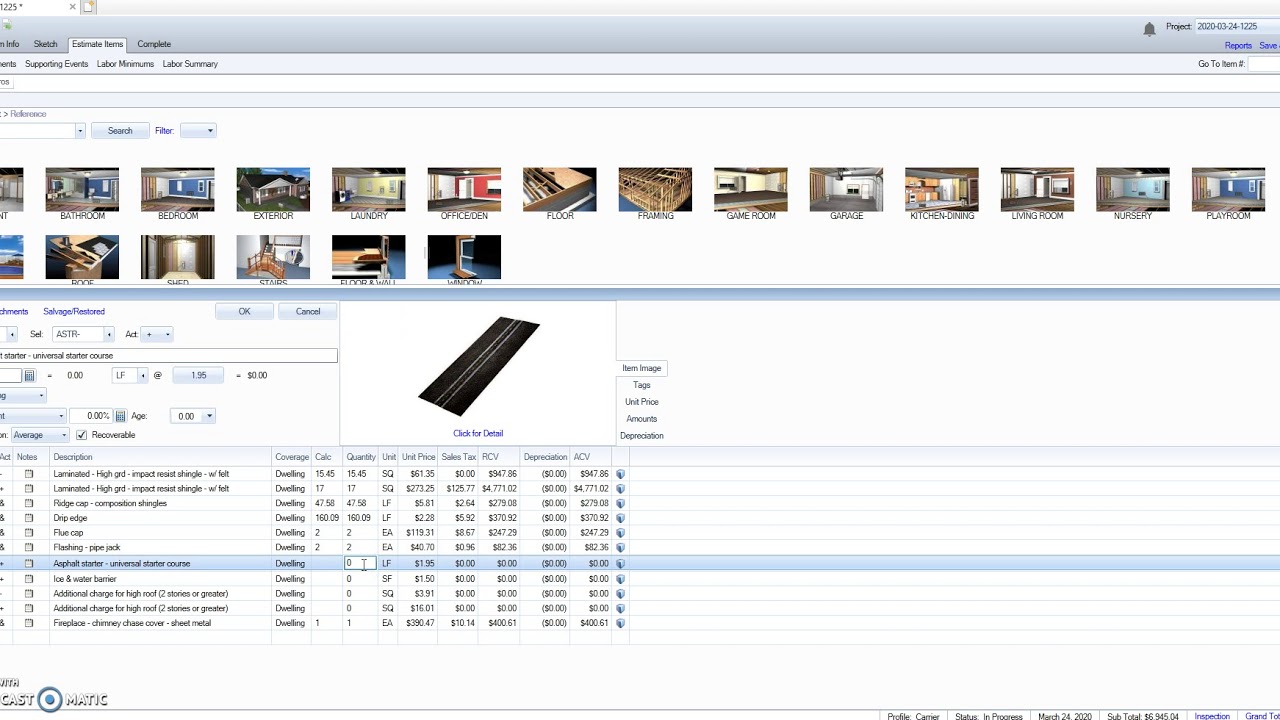1280x720 pixels.
Task: Select the Amounts side tab
Action: click(x=642, y=419)
